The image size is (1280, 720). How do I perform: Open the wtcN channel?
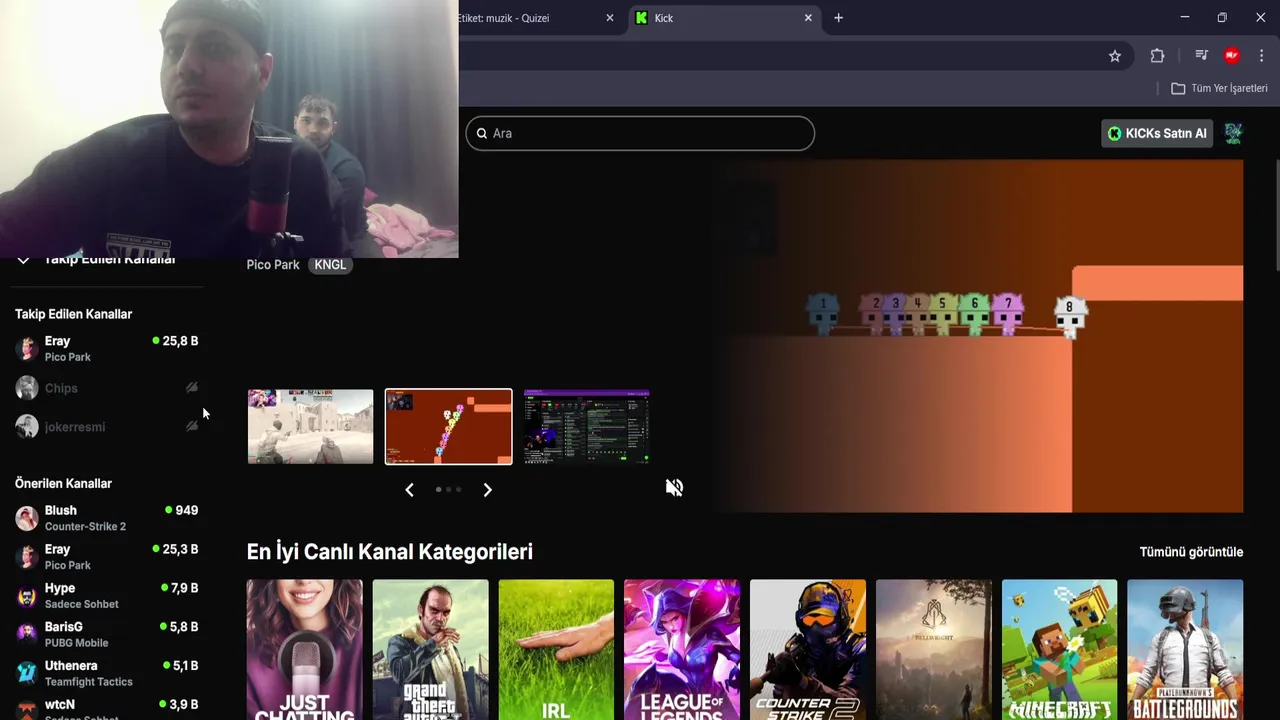pos(107,709)
